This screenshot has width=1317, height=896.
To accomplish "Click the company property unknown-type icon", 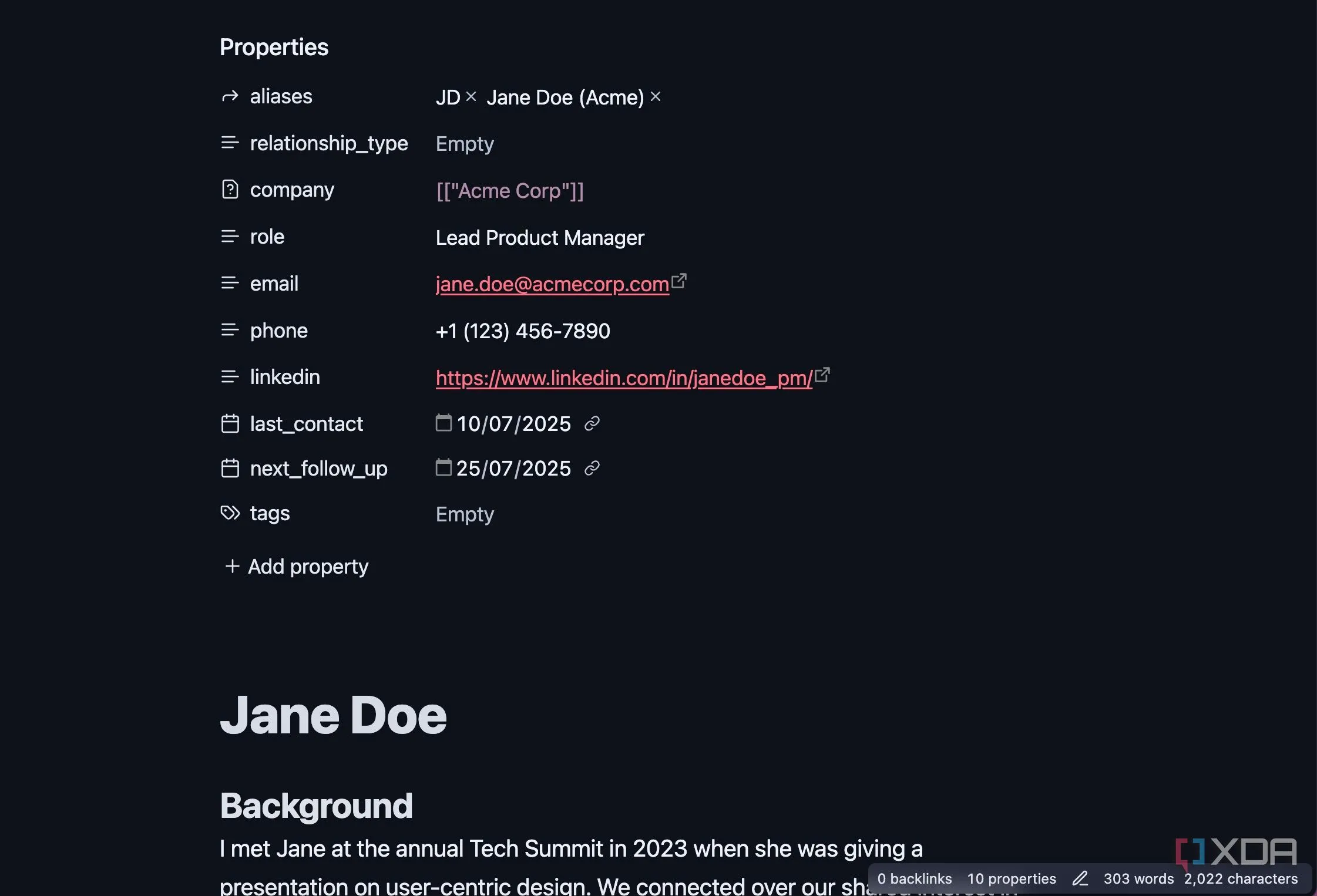I will tap(230, 190).
